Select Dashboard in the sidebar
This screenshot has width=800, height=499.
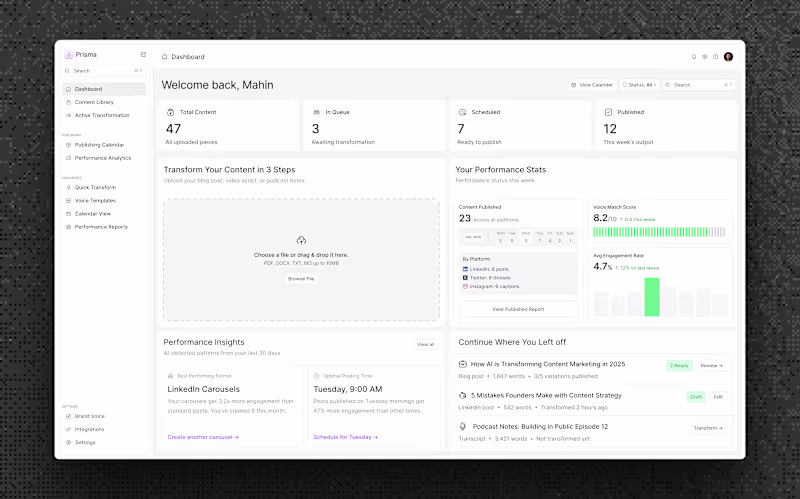(104, 89)
